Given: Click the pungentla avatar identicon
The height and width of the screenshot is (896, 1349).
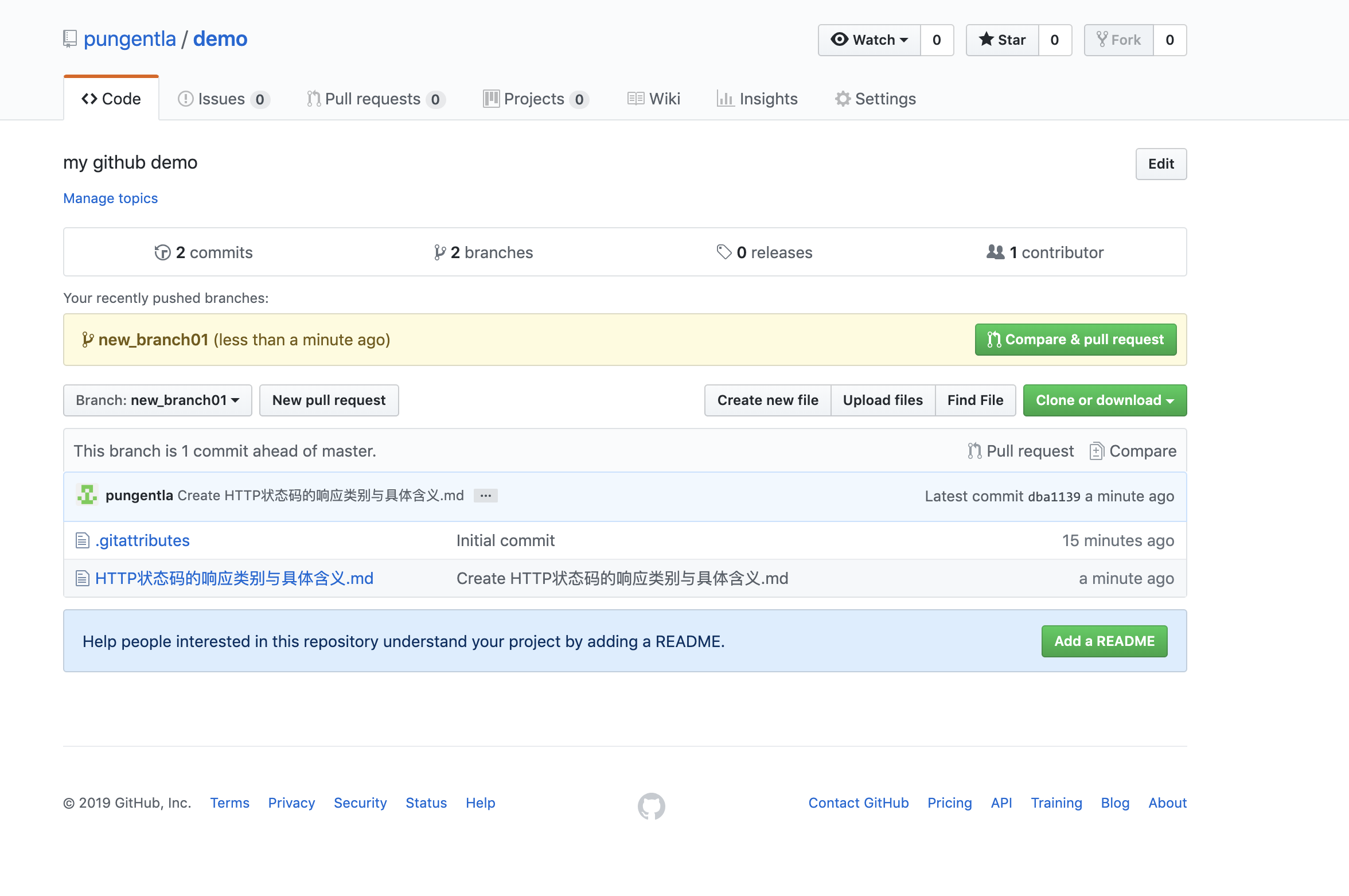Looking at the screenshot, I should pyautogui.click(x=87, y=495).
